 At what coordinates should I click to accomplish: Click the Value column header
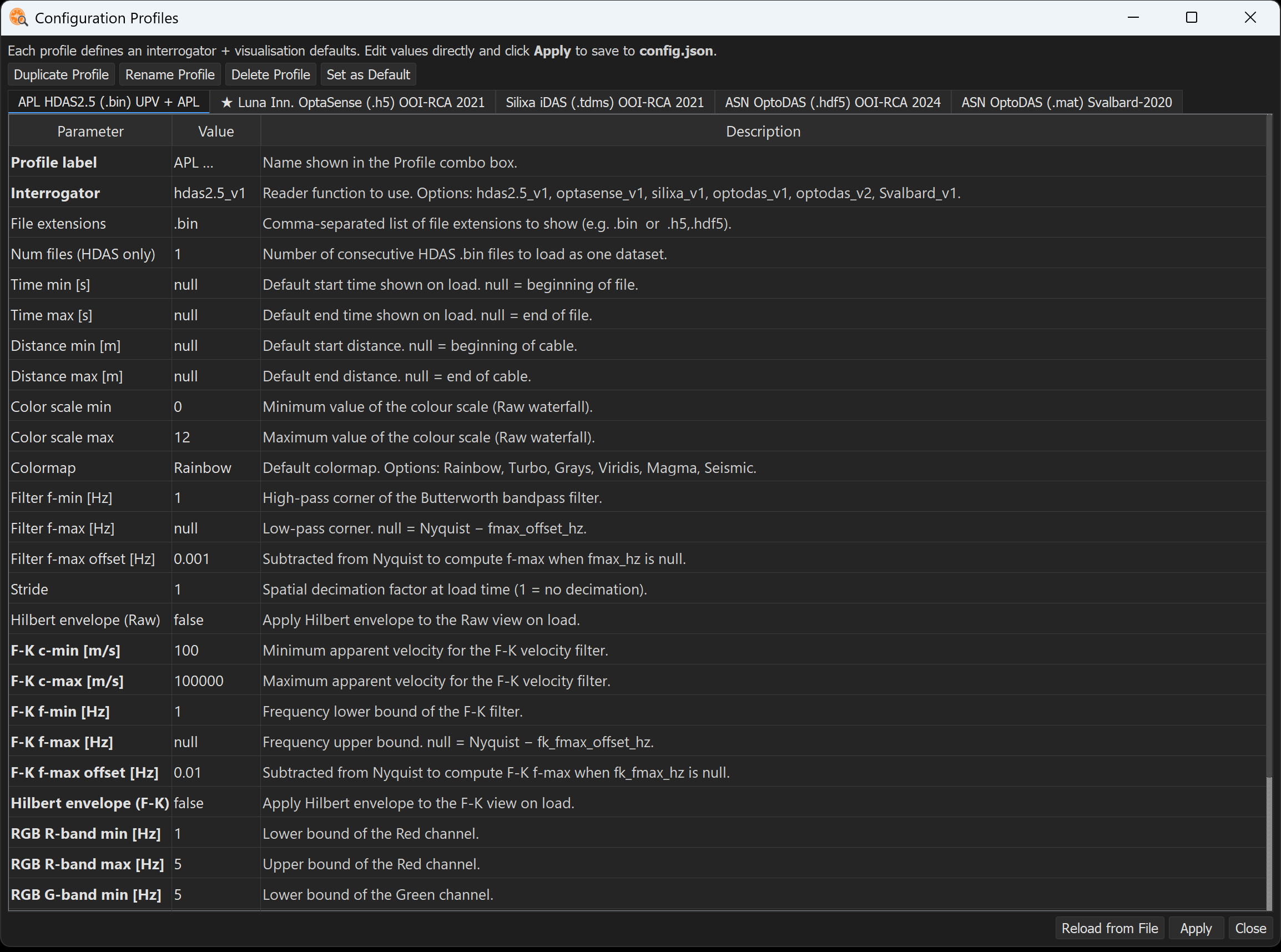[x=216, y=132]
